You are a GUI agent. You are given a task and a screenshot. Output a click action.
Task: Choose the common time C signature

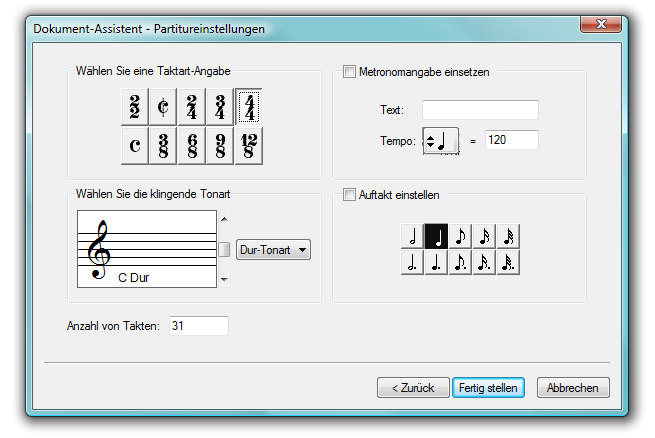(135, 145)
